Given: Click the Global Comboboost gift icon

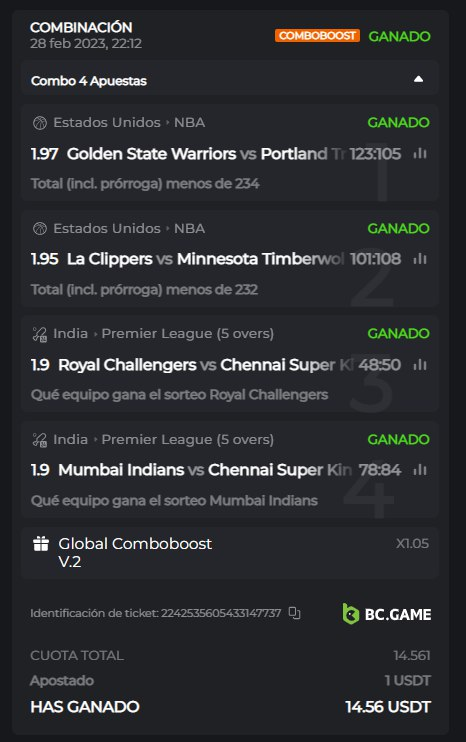Looking at the screenshot, I should click(x=41, y=544).
